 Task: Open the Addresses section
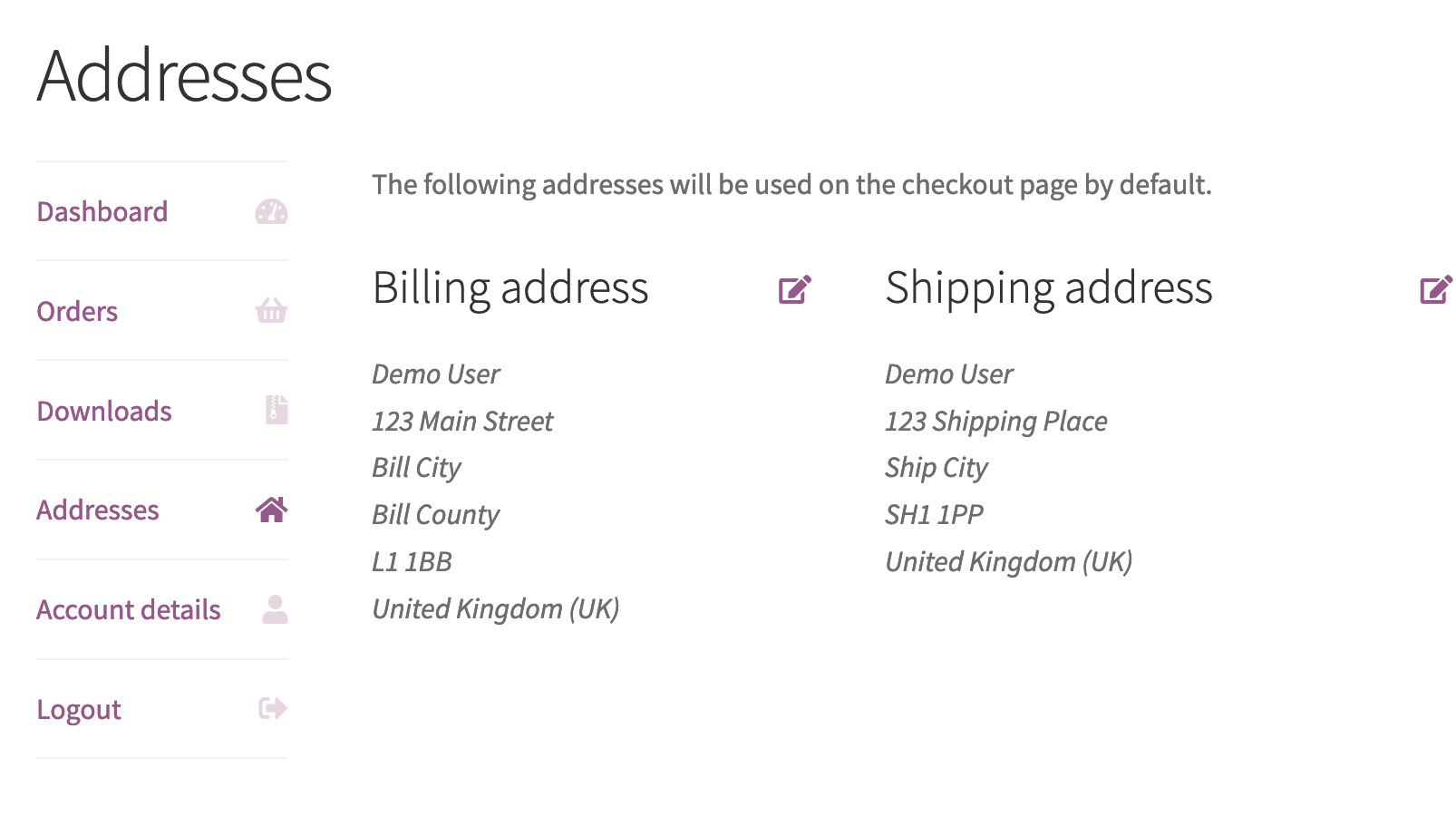(98, 510)
